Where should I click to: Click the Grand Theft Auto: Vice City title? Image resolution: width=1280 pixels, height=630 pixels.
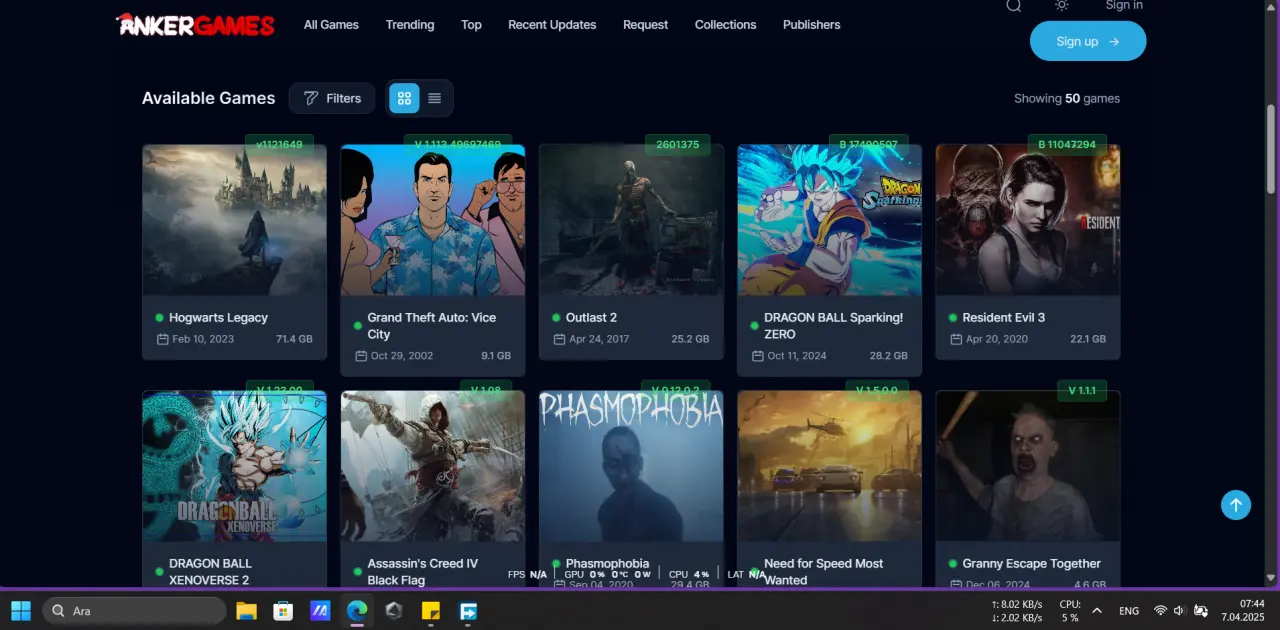pos(431,326)
